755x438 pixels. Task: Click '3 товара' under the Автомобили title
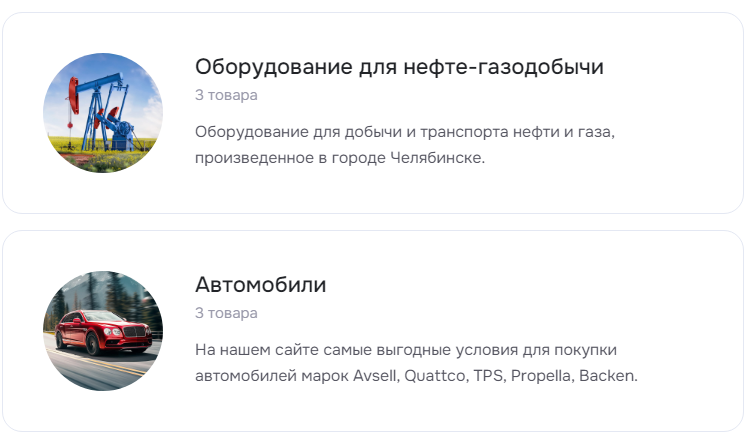[226, 313]
